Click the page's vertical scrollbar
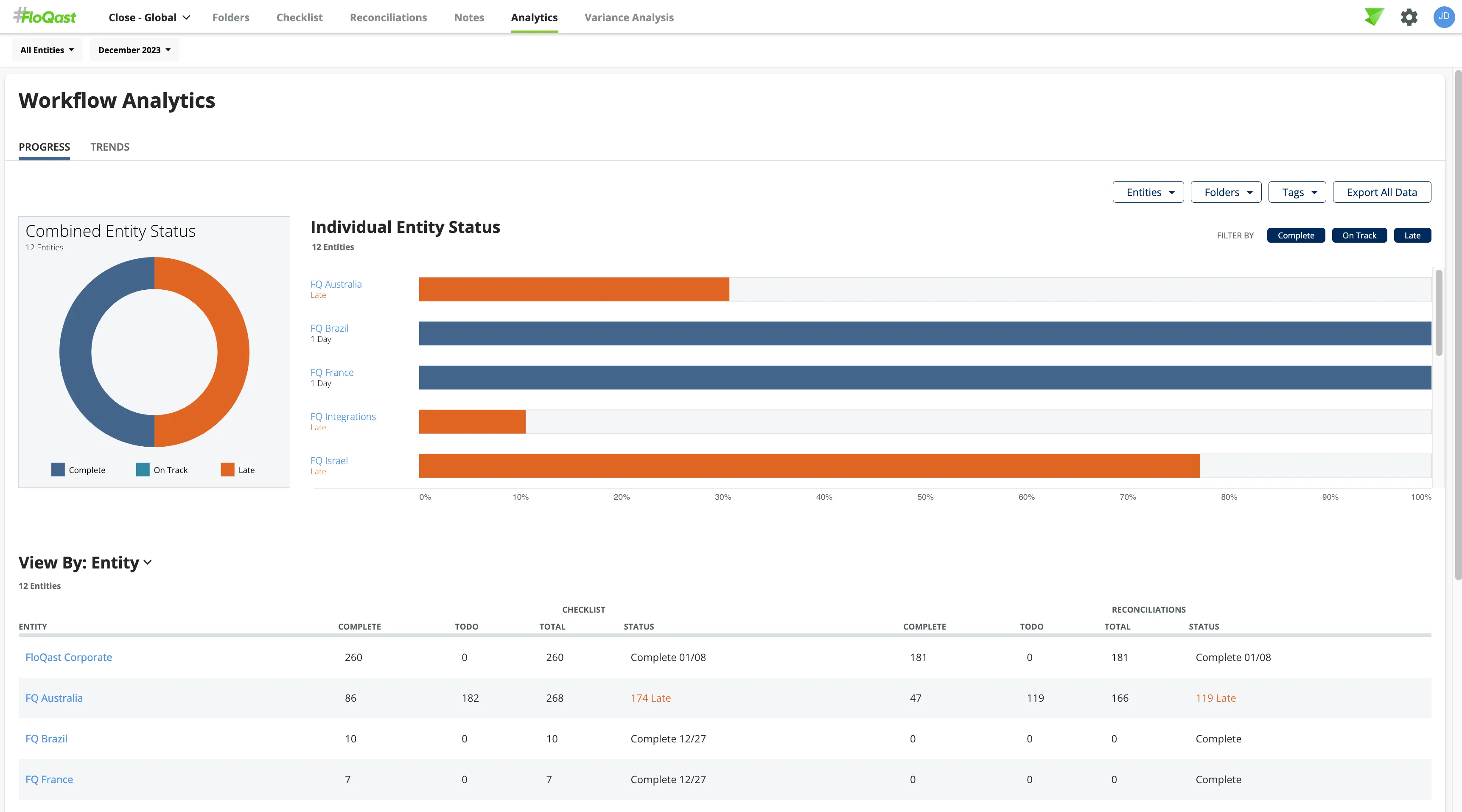The height and width of the screenshot is (812, 1462). click(1457, 325)
